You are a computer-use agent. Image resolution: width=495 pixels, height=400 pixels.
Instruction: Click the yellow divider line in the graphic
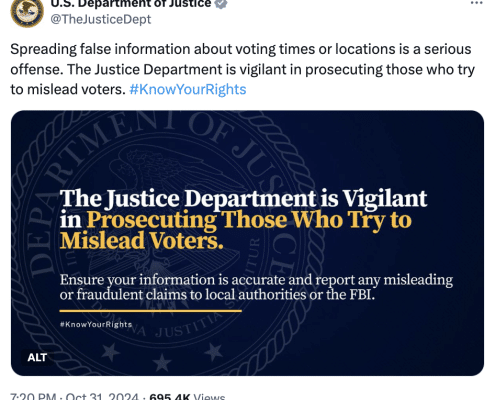pos(151,311)
